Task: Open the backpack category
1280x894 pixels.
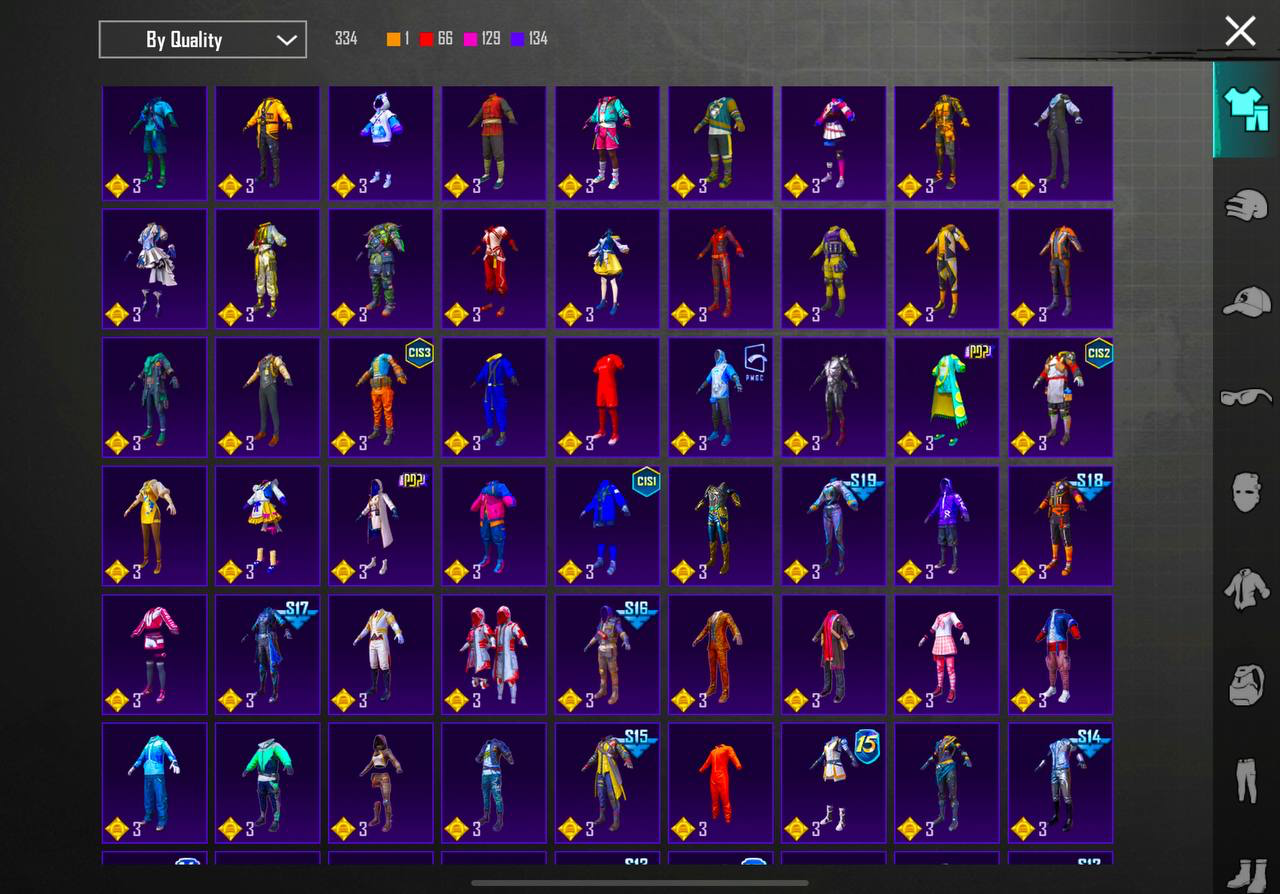Action: pos(1246,684)
